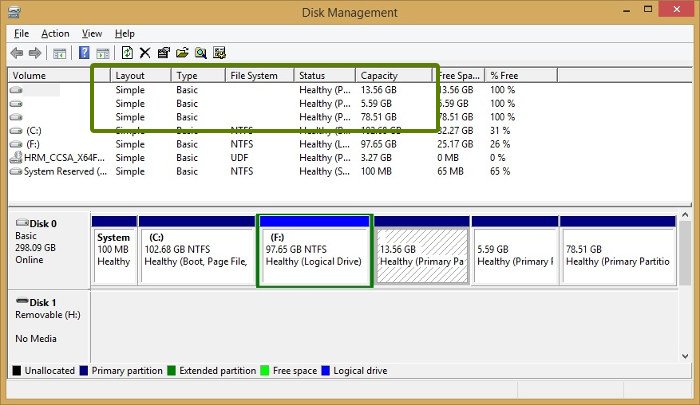
Task: Click the Refresh toolbar icon
Action: click(127, 53)
